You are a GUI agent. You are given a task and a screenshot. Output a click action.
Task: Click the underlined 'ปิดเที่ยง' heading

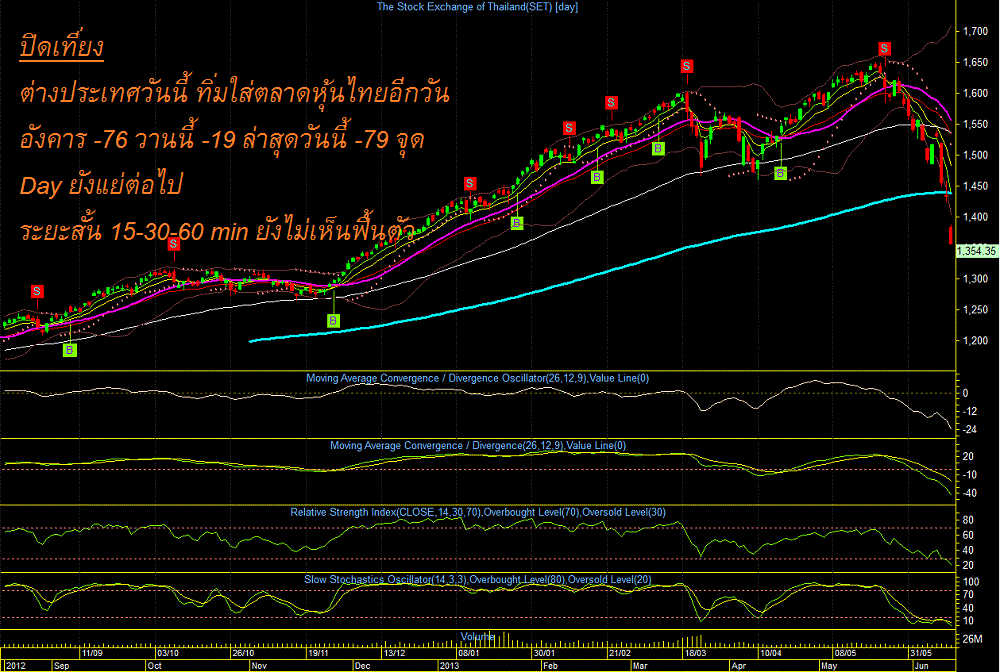[61, 47]
